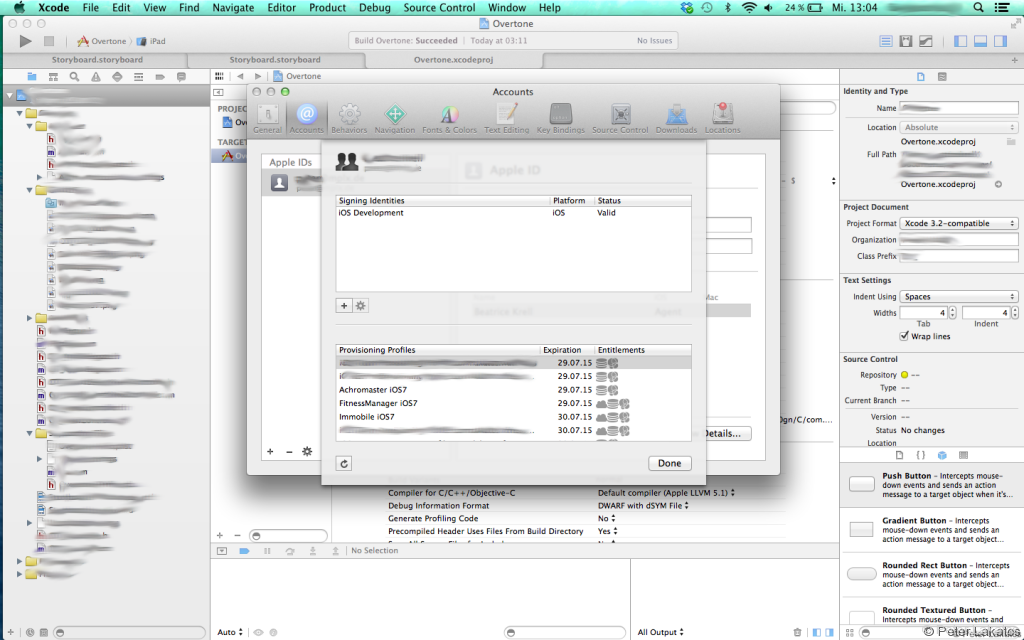The width and height of the screenshot is (1024, 640).
Task: Show the issue navigator warning icon
Action: (x=96, y=77)
